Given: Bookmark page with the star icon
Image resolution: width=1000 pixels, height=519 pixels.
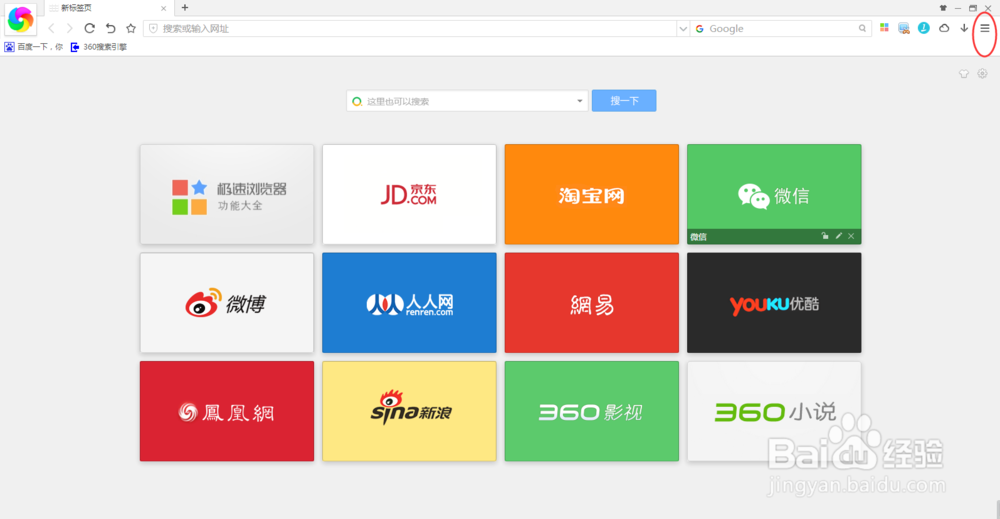Looking at the screenshot, I should tap(131, 29).
